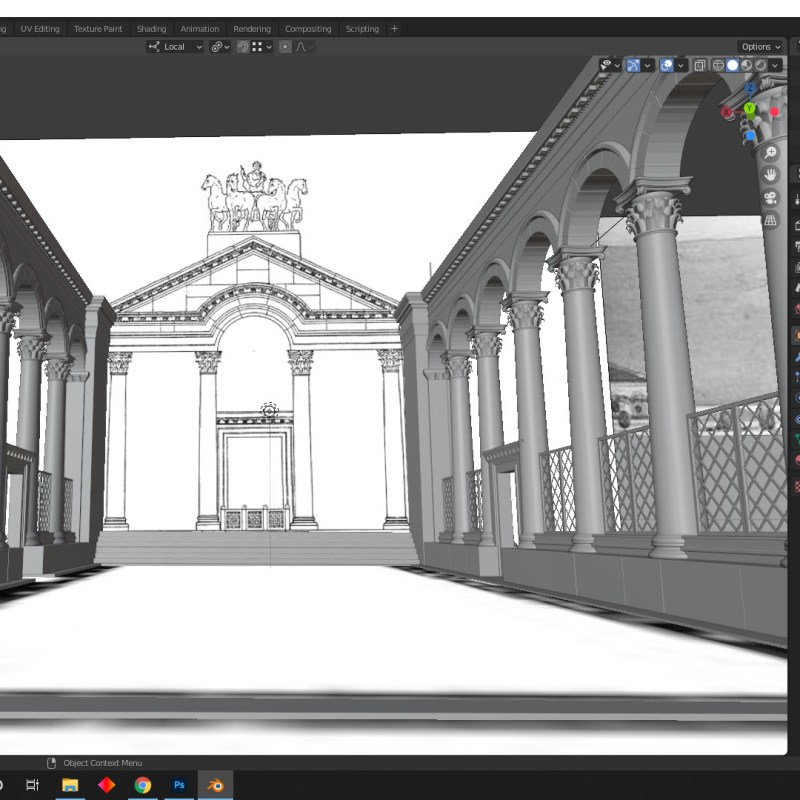Toggle X-Ray mode in the viewport header
800x800 pixels.
701,65
